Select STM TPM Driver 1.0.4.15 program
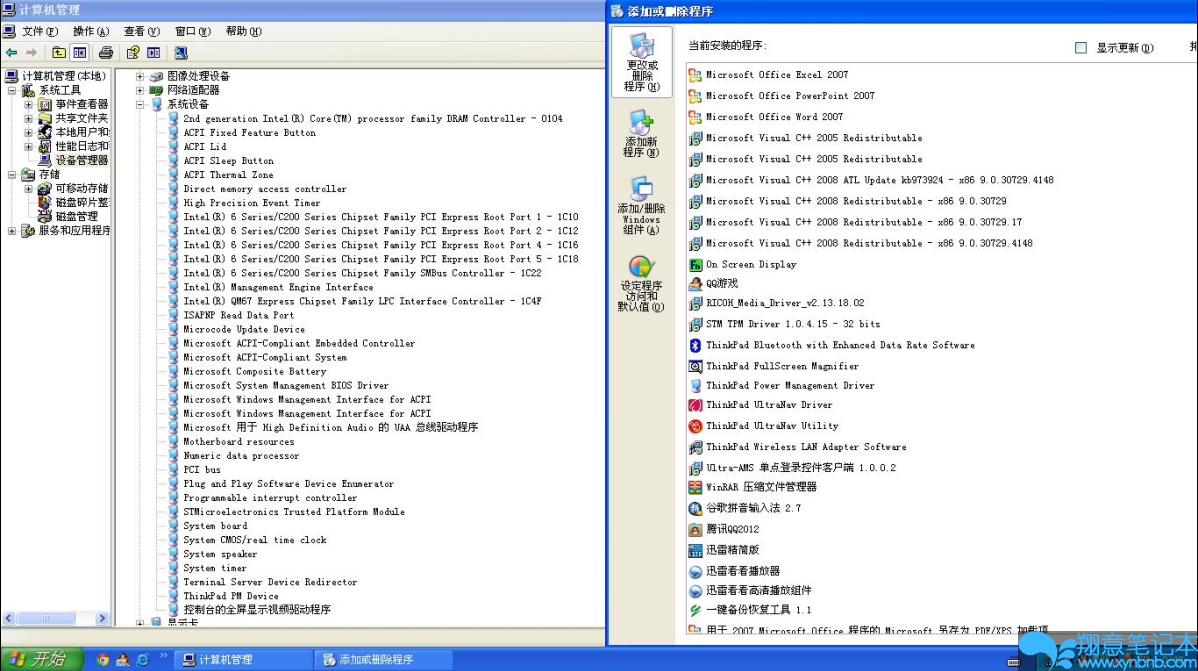Image resolution: width=1198 pixels, height=671 pixels. 792,324
